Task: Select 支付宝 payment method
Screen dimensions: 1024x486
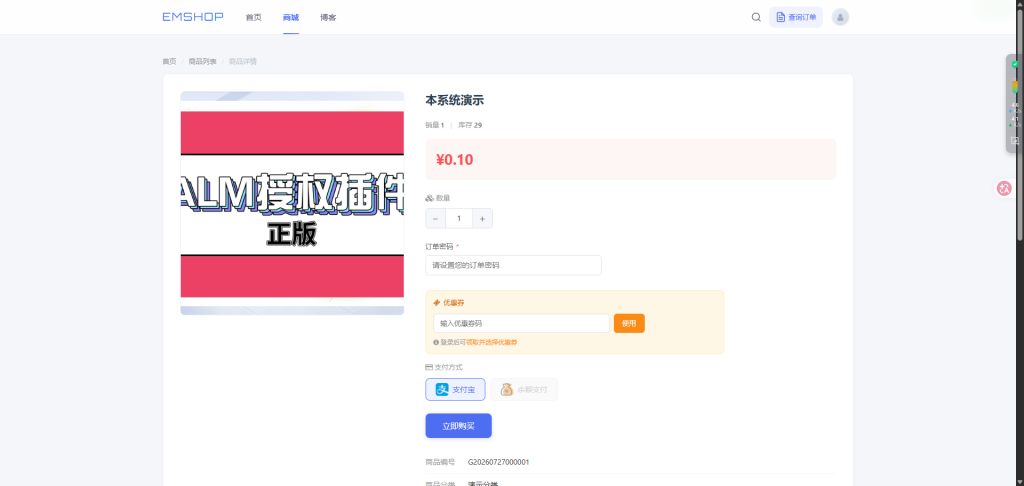Action: coord(455,389)
